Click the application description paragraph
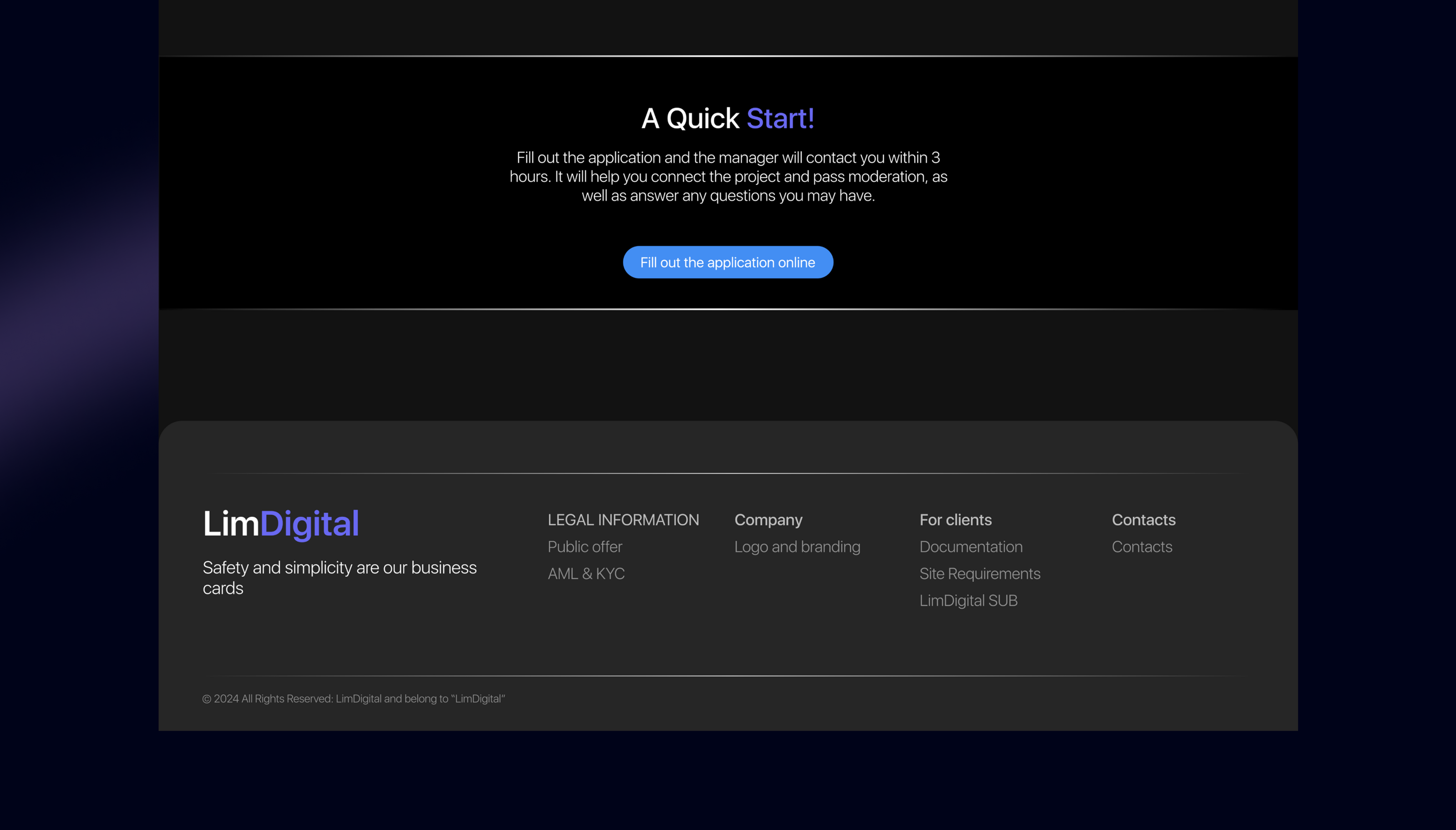The width and height of the screenshot is (1456, 830). tap(728, 176)
